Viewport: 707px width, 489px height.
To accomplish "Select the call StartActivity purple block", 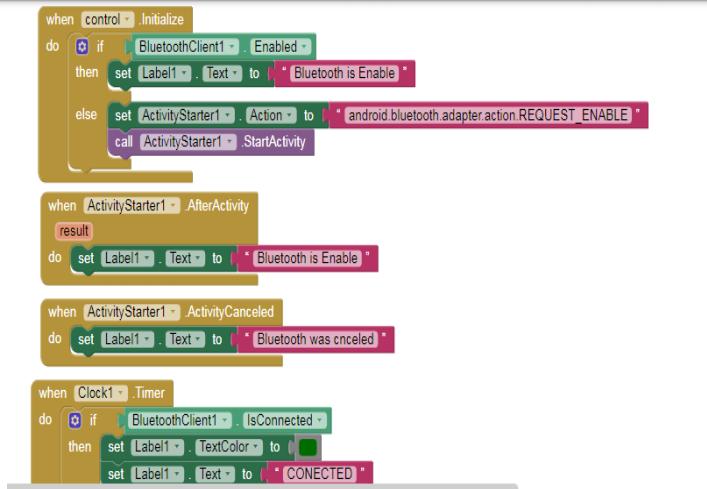I will pos(122,142).
